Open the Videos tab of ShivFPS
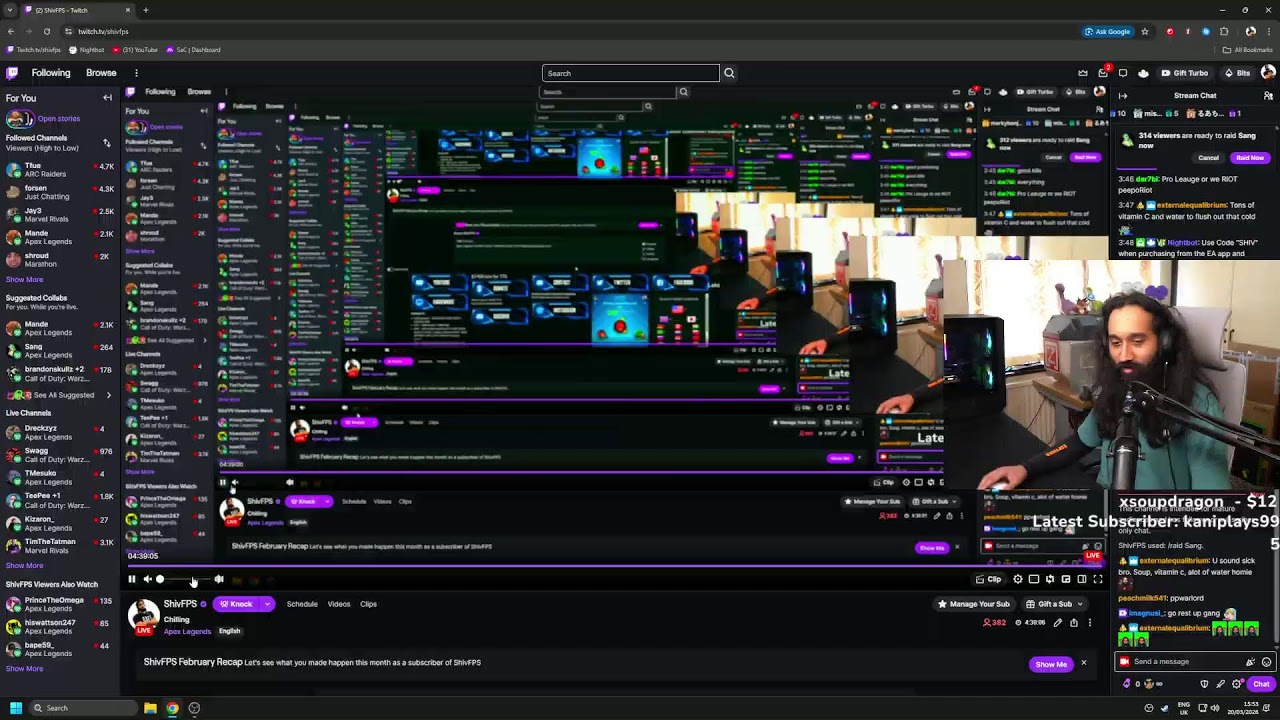This screenshot has height=720, width=1280. [339, 604]
